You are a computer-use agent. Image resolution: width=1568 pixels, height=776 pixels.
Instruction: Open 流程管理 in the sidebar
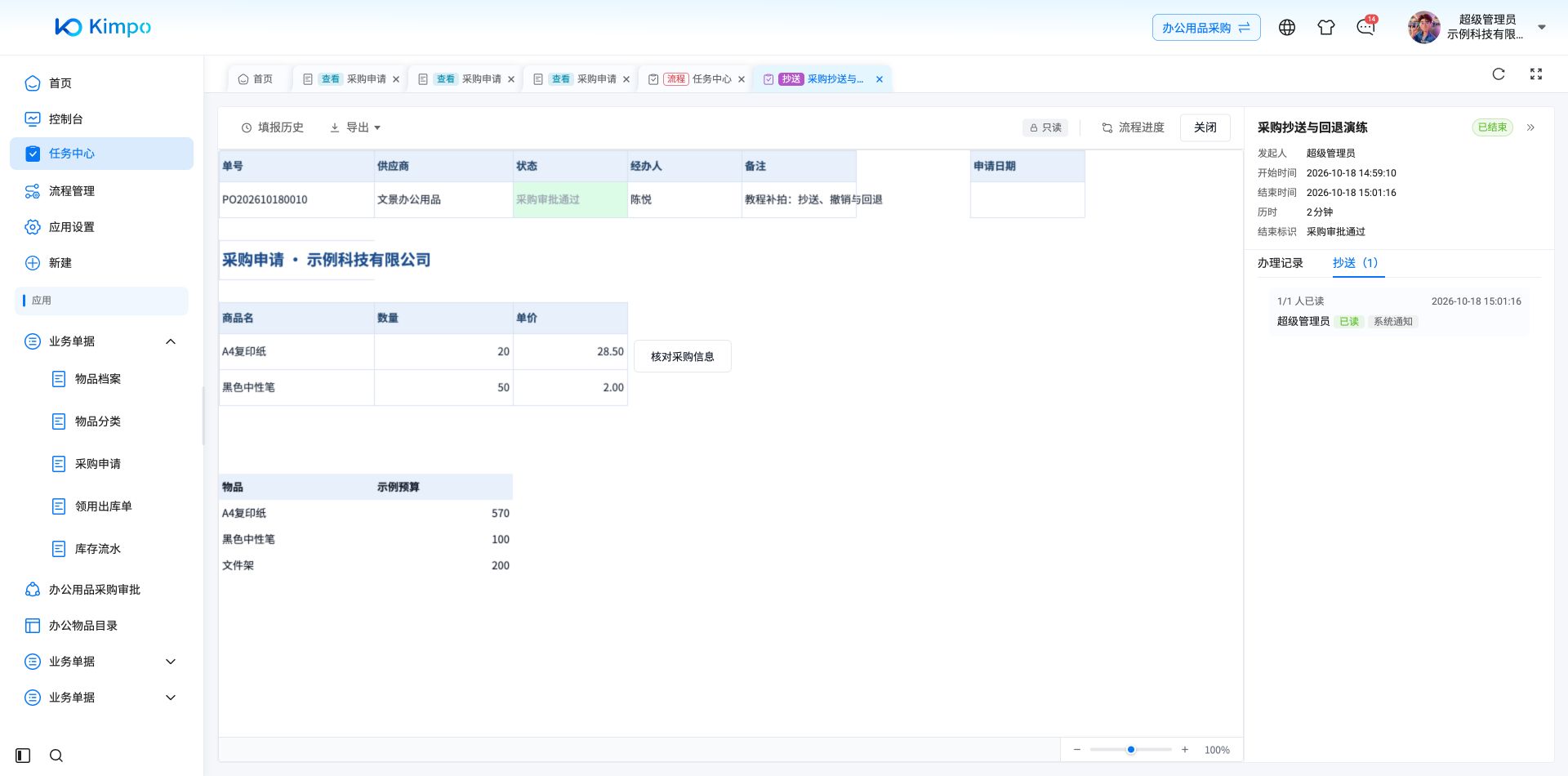pyautogui.click(x=101, y=191)
